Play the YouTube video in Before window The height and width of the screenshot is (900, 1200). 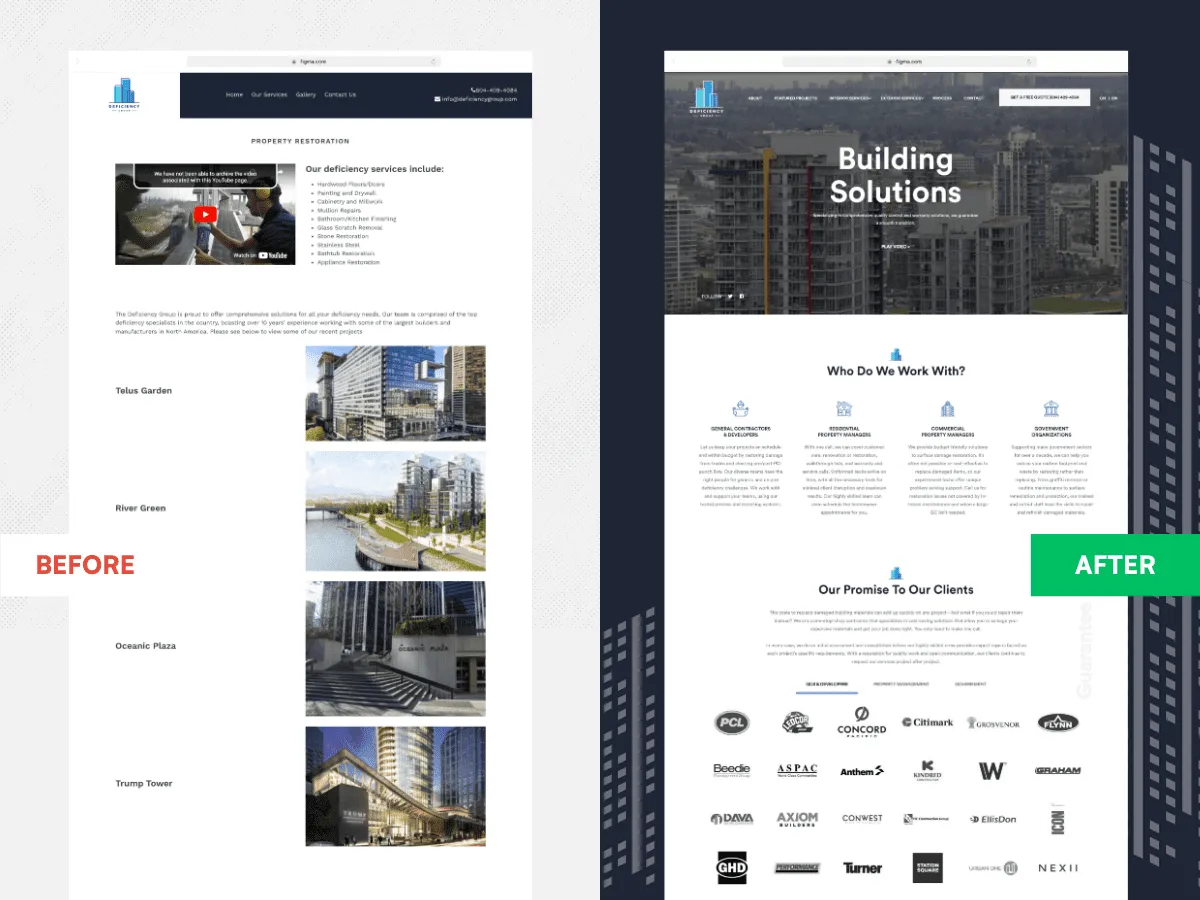coord(205,214)
